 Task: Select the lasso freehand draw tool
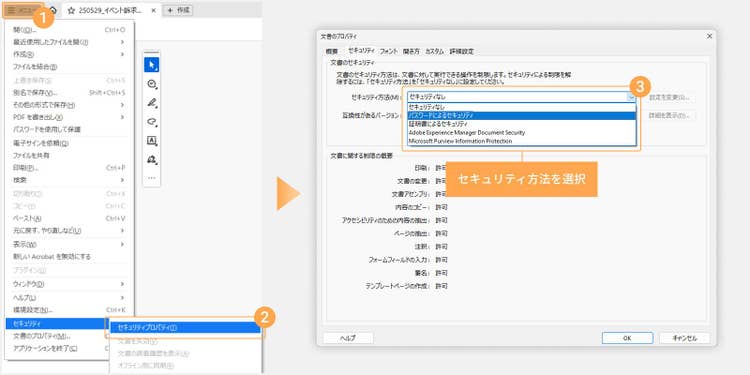coord(152,122)
